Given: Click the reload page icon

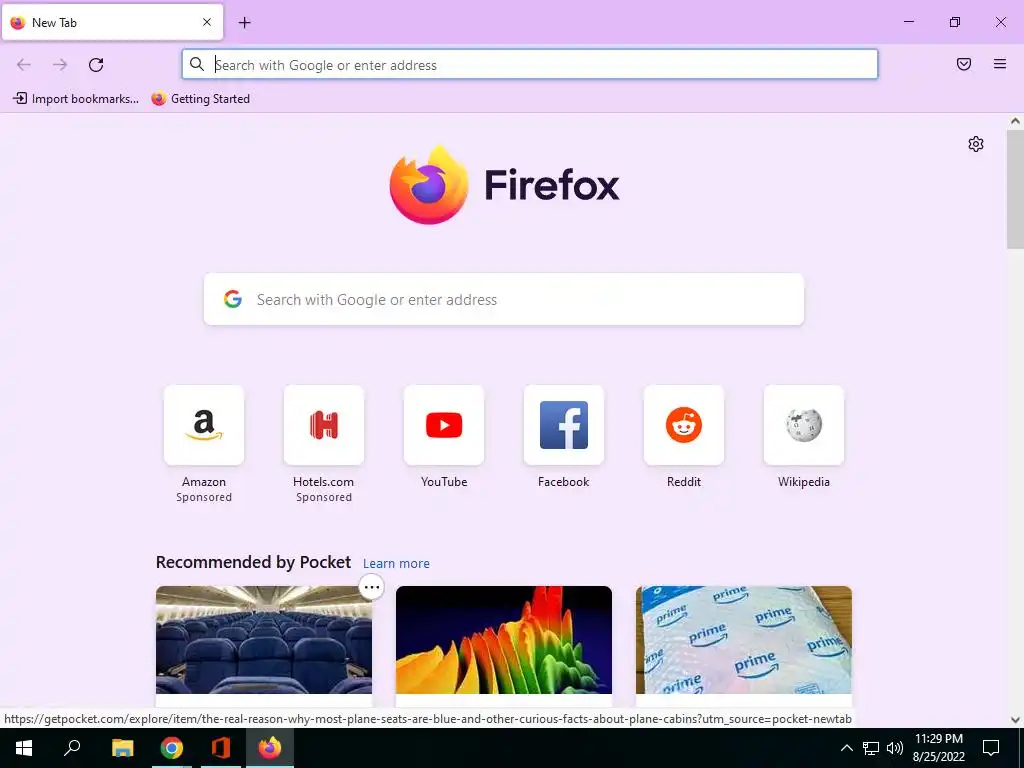Looking at the screenshot, I should (x=96, y=65).
